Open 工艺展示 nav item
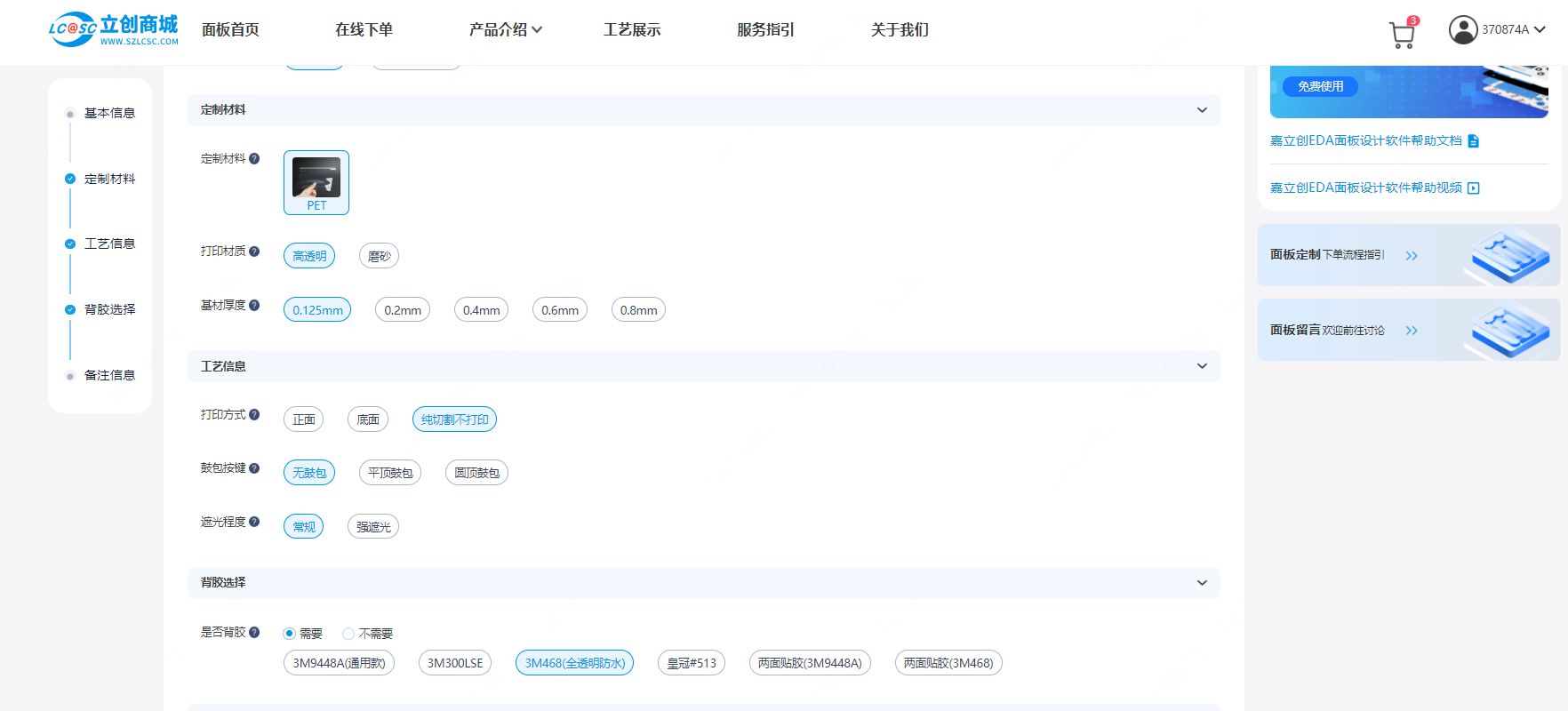 coord(632,29)
